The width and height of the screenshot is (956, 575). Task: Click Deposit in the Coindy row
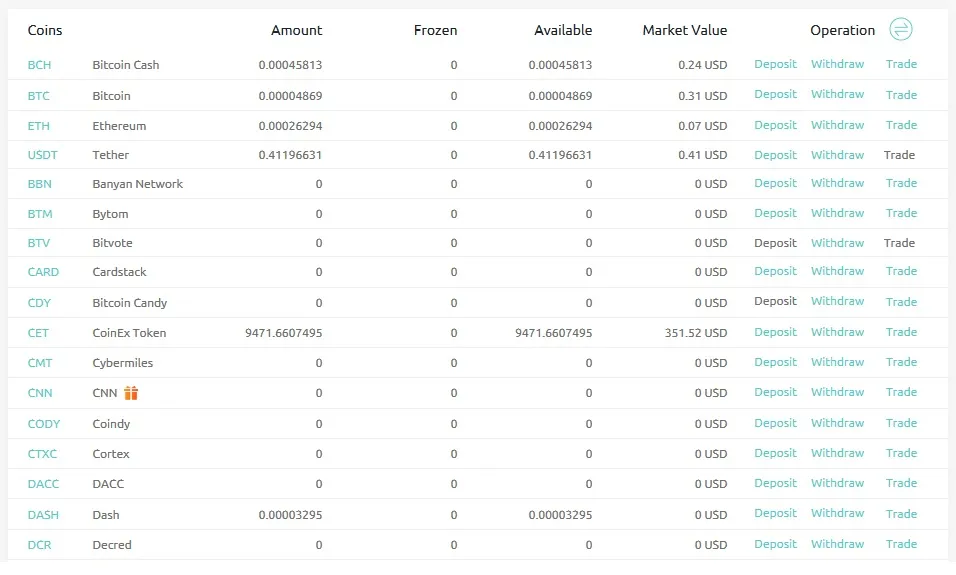[776, 423]
